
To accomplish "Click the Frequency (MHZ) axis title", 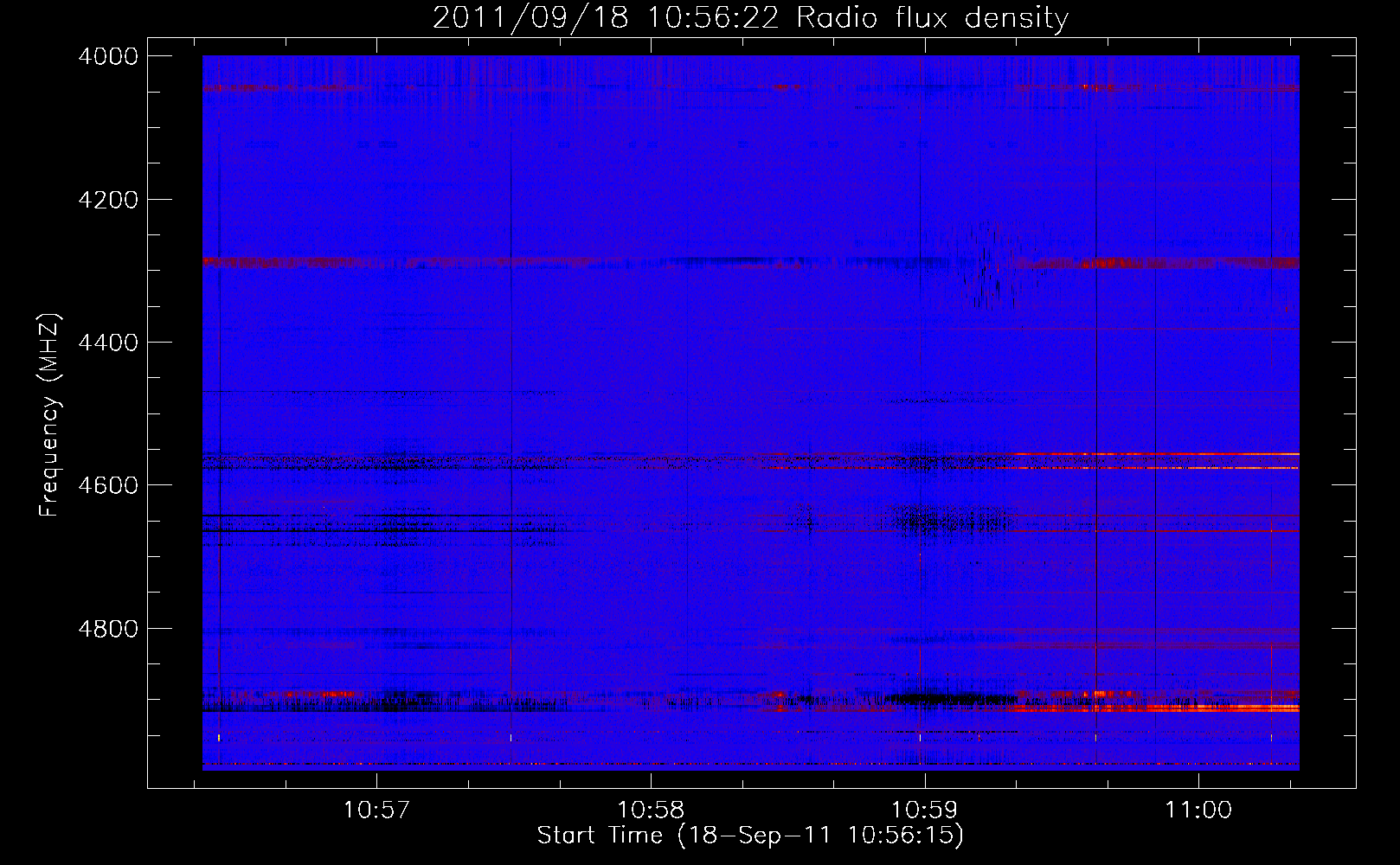I will 50,415.
